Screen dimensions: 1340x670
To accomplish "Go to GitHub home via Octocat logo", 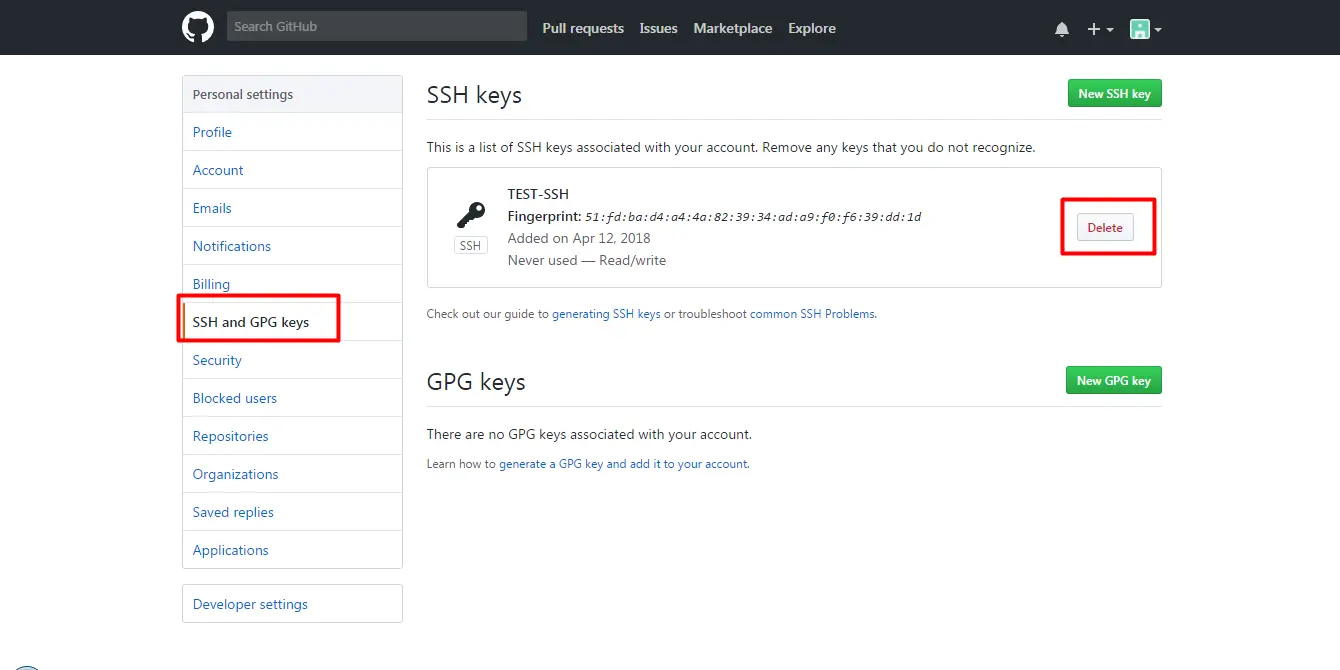I will point(198,27).
